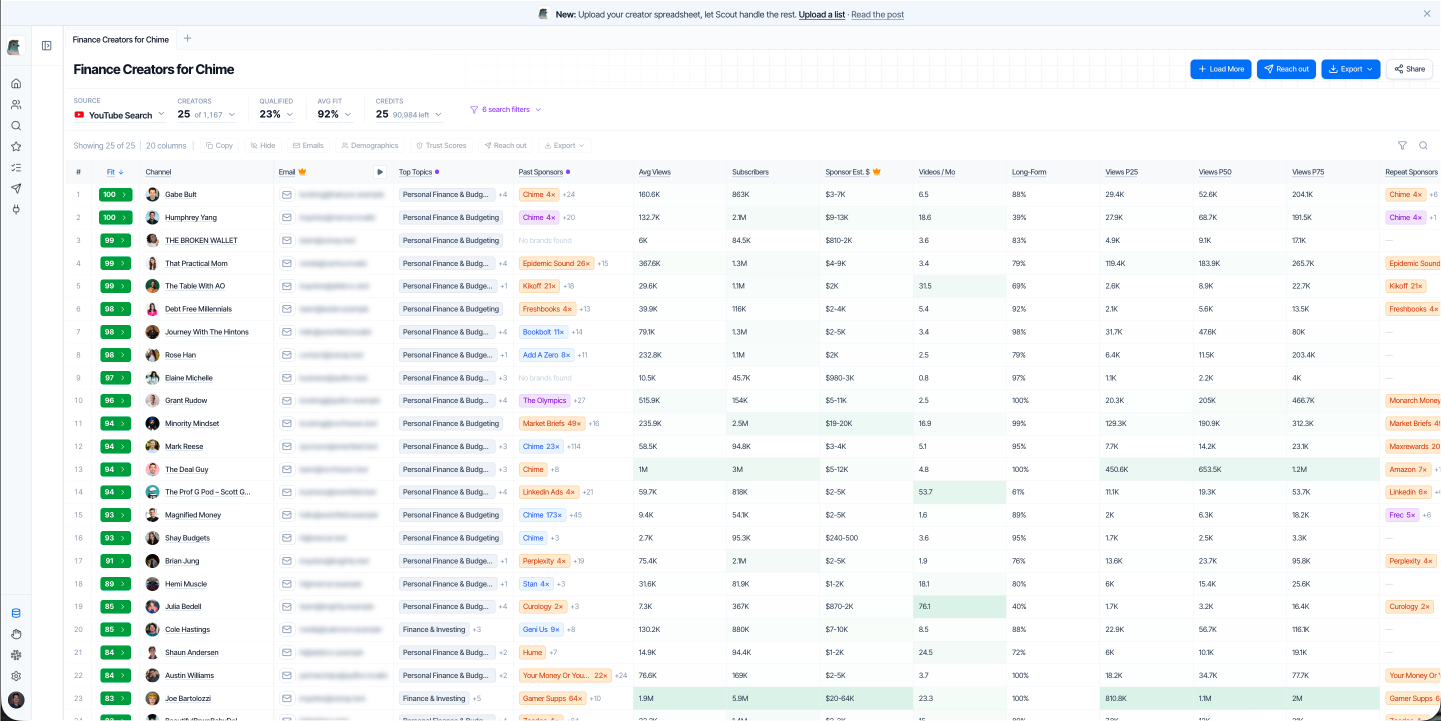Image resolution: width=1441 pixels, height=721 pixels.
Task: Click The Olympics sponsor tag
Action: (x=544, y=400)
